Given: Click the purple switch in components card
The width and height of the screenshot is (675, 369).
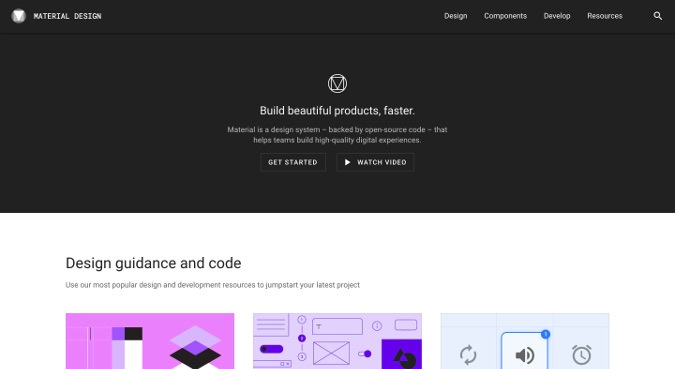Looking at the screenshot, I should click(x=365, y=354).
